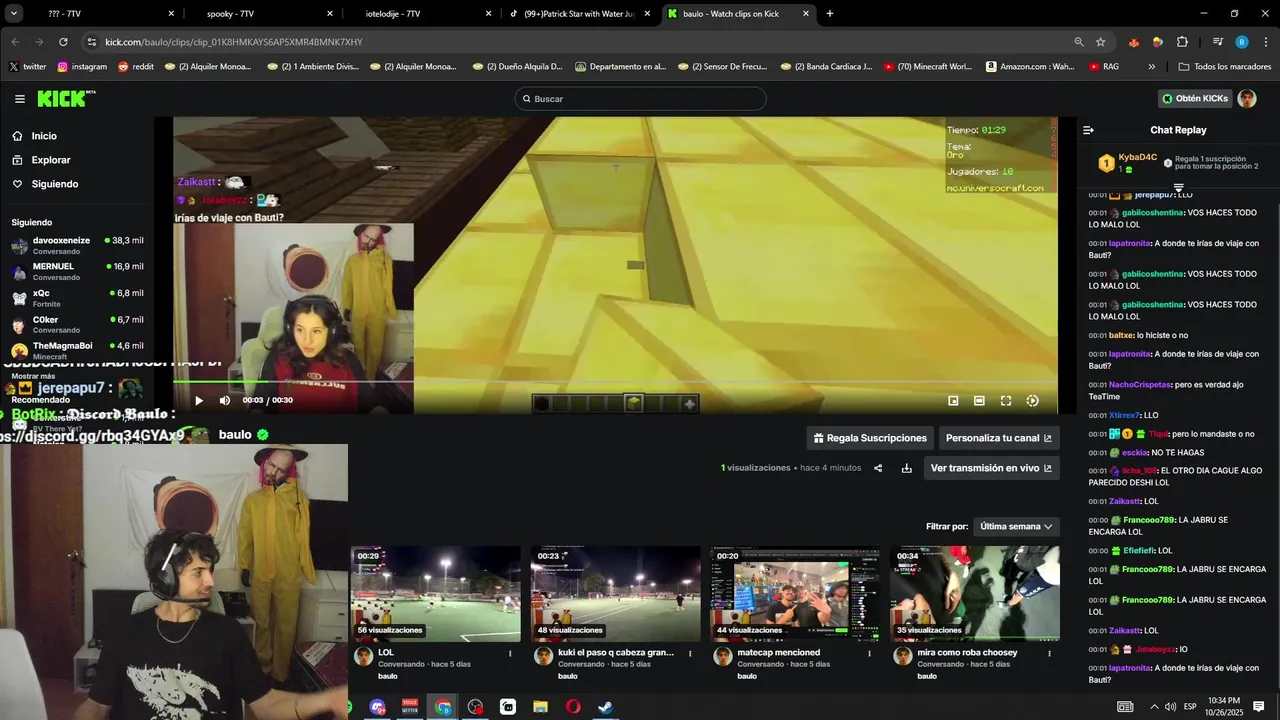Screen dimensions: 1280x720
Task: Bookmark this page with star icon
Action: 1101,42
